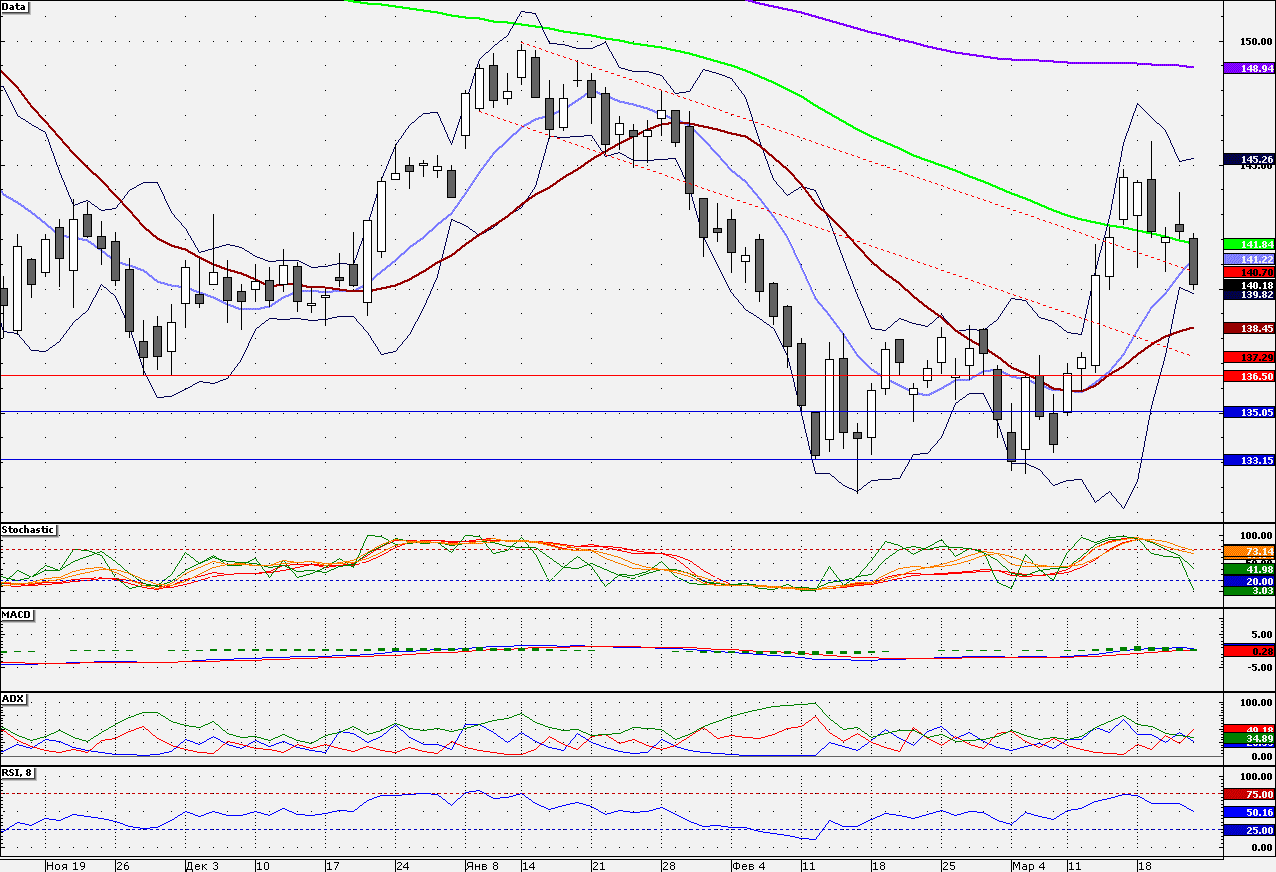Click the green 3.03 Stochastic value
1276x872 pixels.
click(1248, 592)
